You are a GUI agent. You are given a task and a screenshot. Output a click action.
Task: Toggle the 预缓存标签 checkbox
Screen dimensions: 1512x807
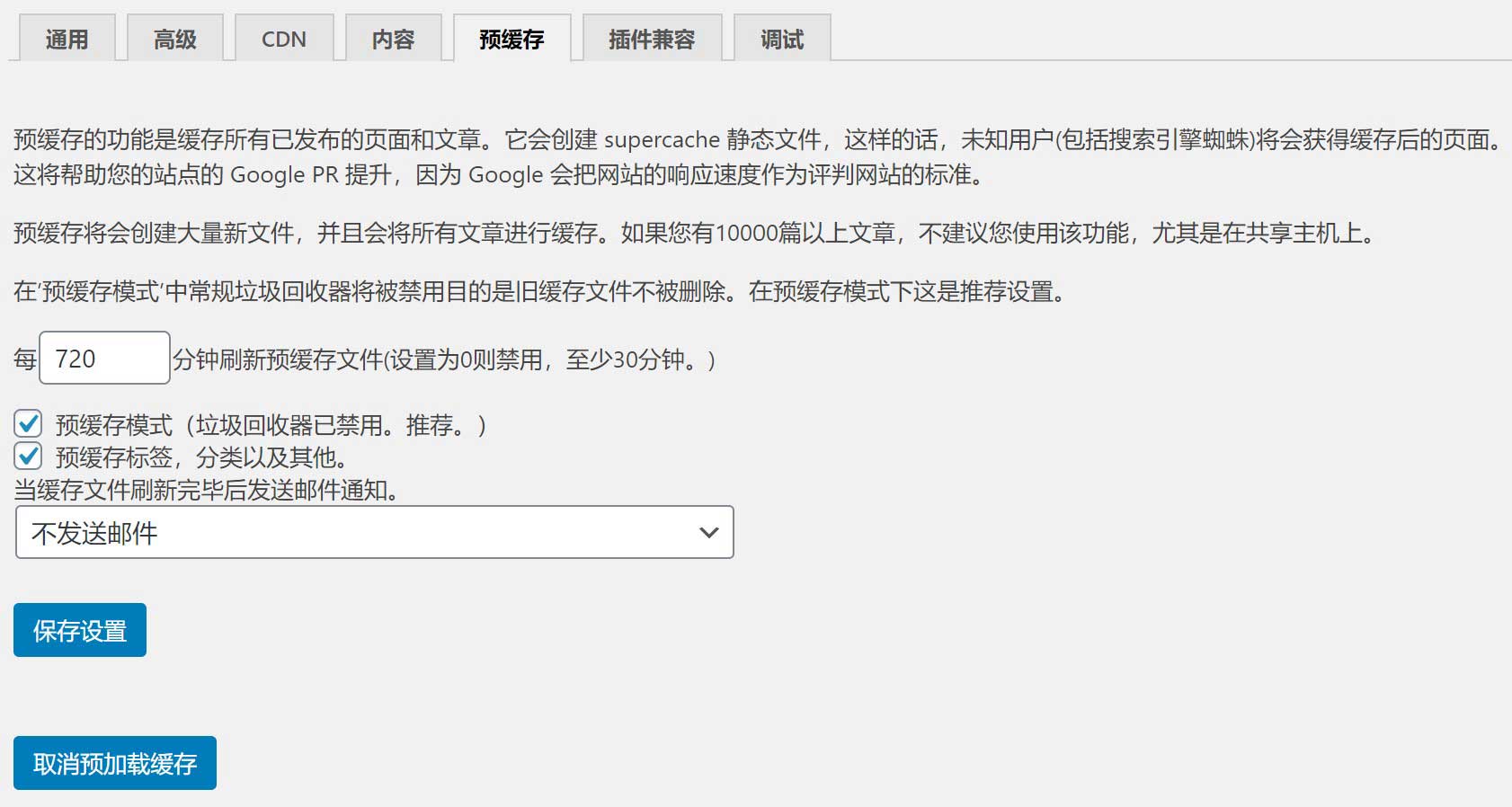[x=28, y=457]
